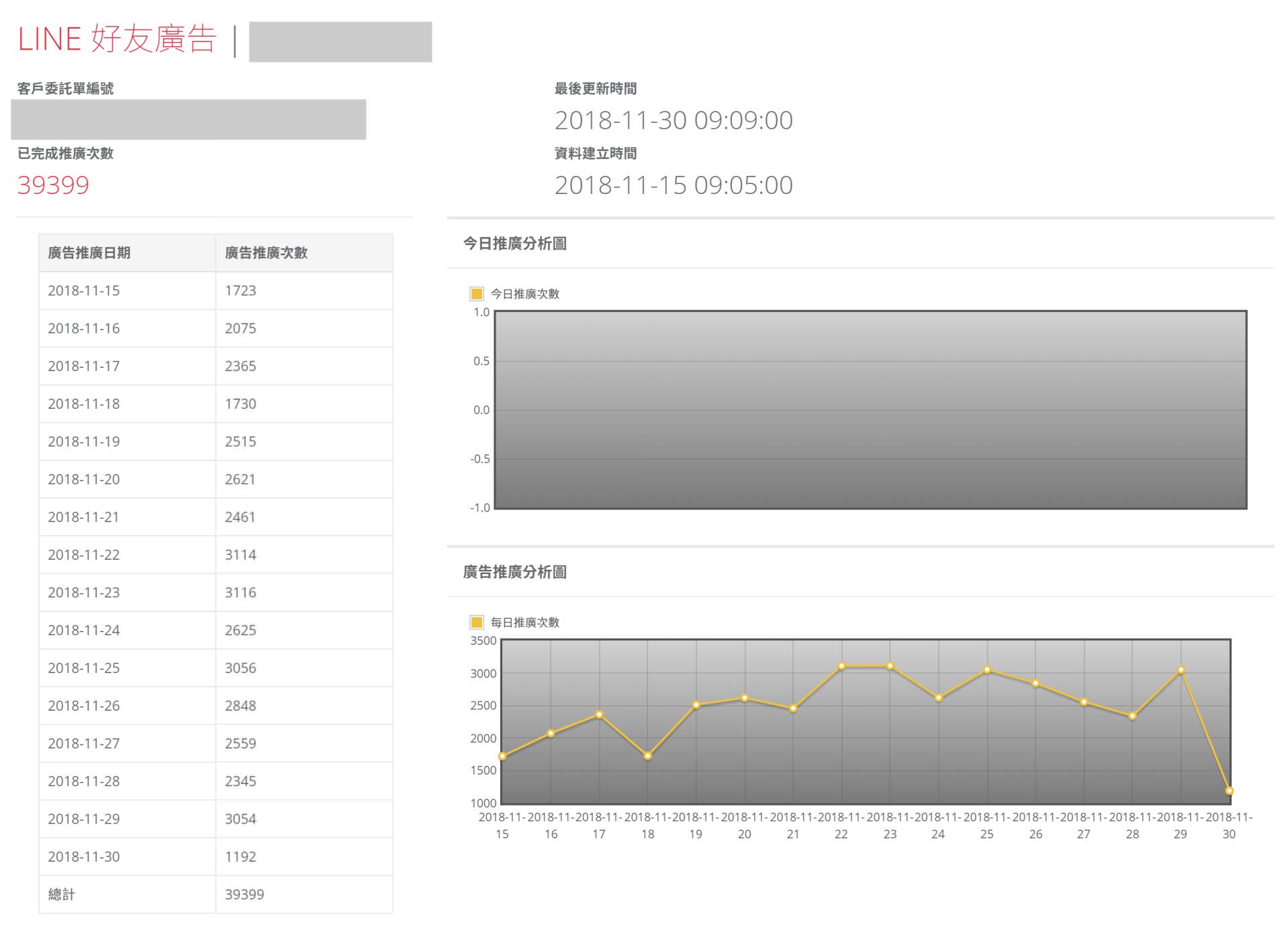Click the 廣告推廣日期 column header
The width and height of the screenshot is (1288, 935).
coord(88,253)
